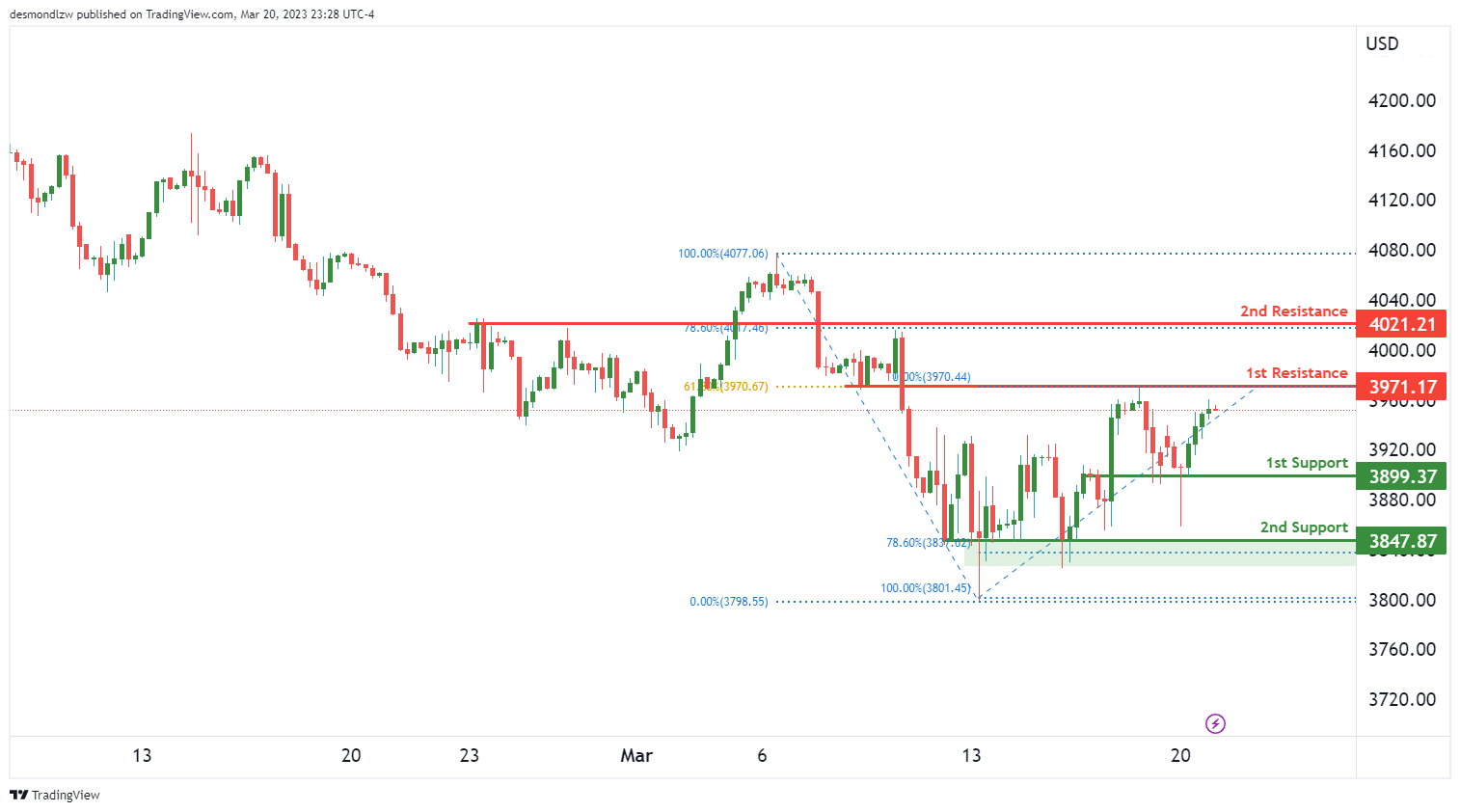
Task: Click the green 3899.37 price tag
Action: [1401, 476]
